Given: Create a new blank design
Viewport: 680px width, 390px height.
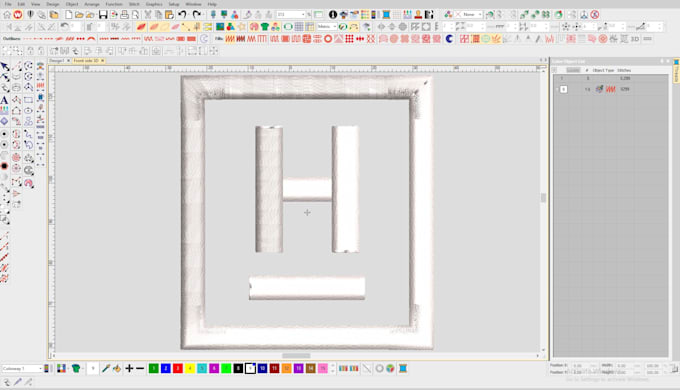Looking at the screenshot, I should (69, 15).
